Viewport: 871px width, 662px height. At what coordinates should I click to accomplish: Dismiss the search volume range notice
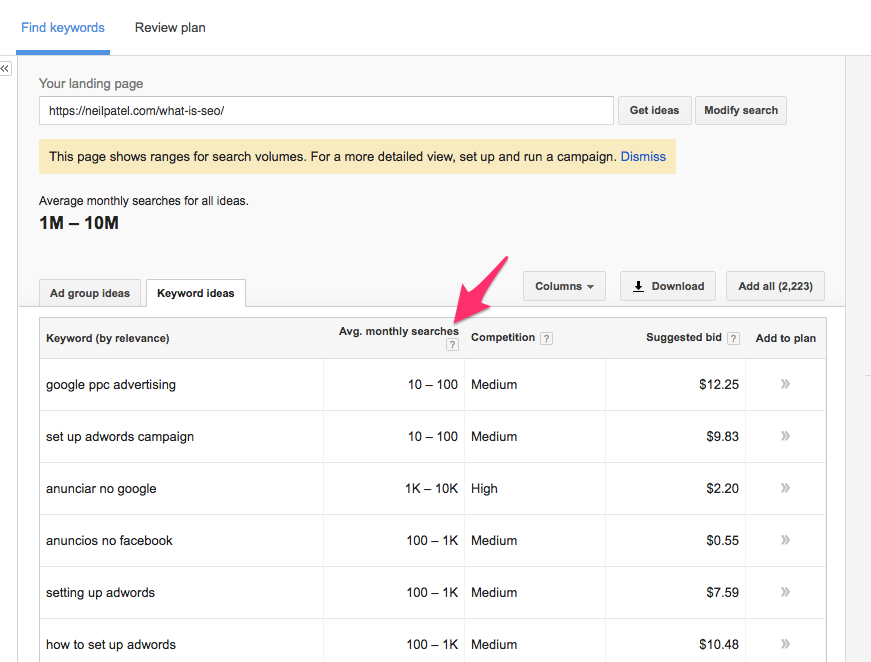[643, 157]
